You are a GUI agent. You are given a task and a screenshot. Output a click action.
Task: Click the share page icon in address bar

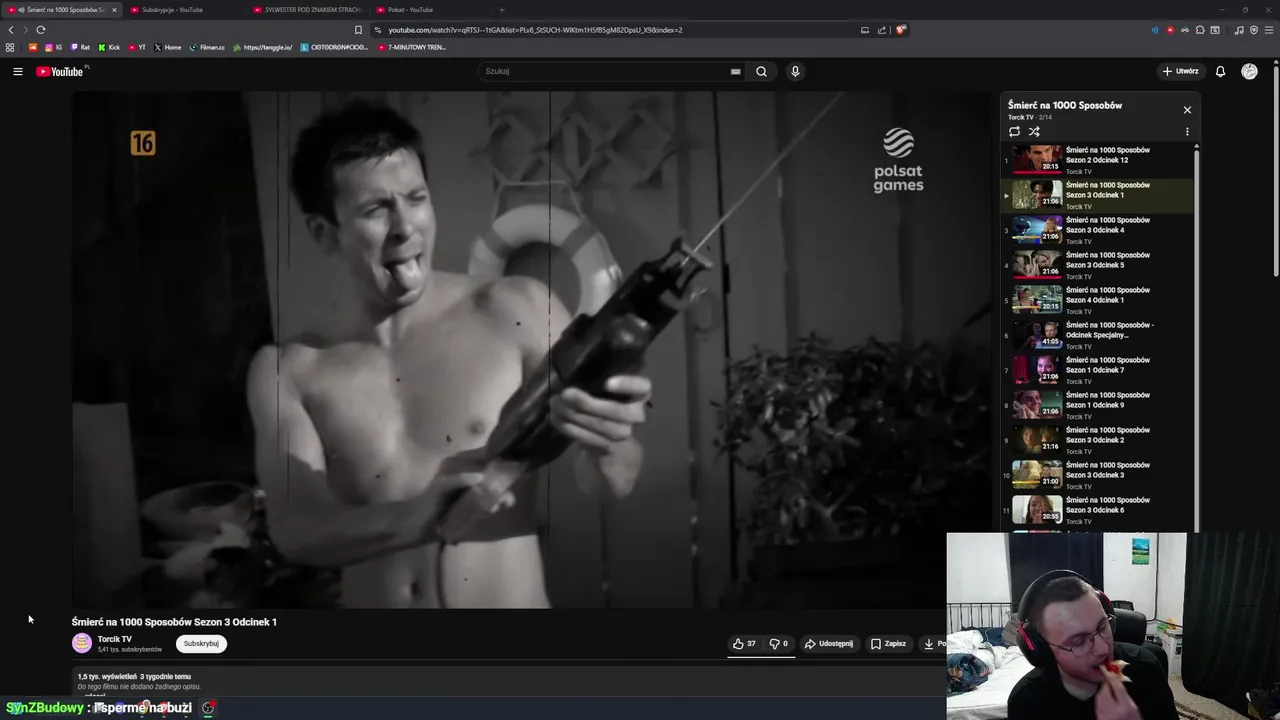(x=882, y=30)
